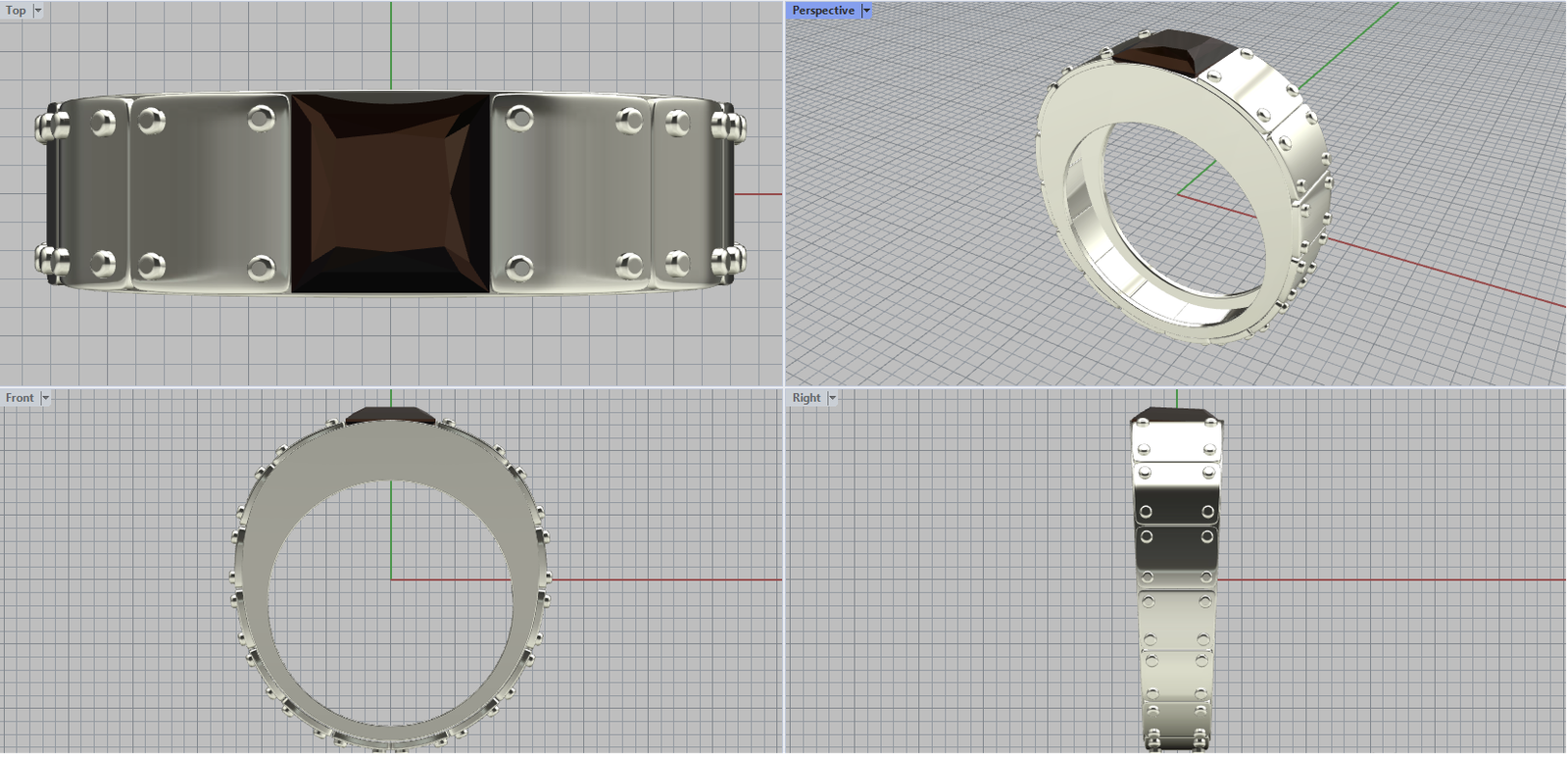Image resolution: width=1568 pixels, height=757 pixels.
Task: Select the Perspective viewport title label
Action: coord(822,11)
